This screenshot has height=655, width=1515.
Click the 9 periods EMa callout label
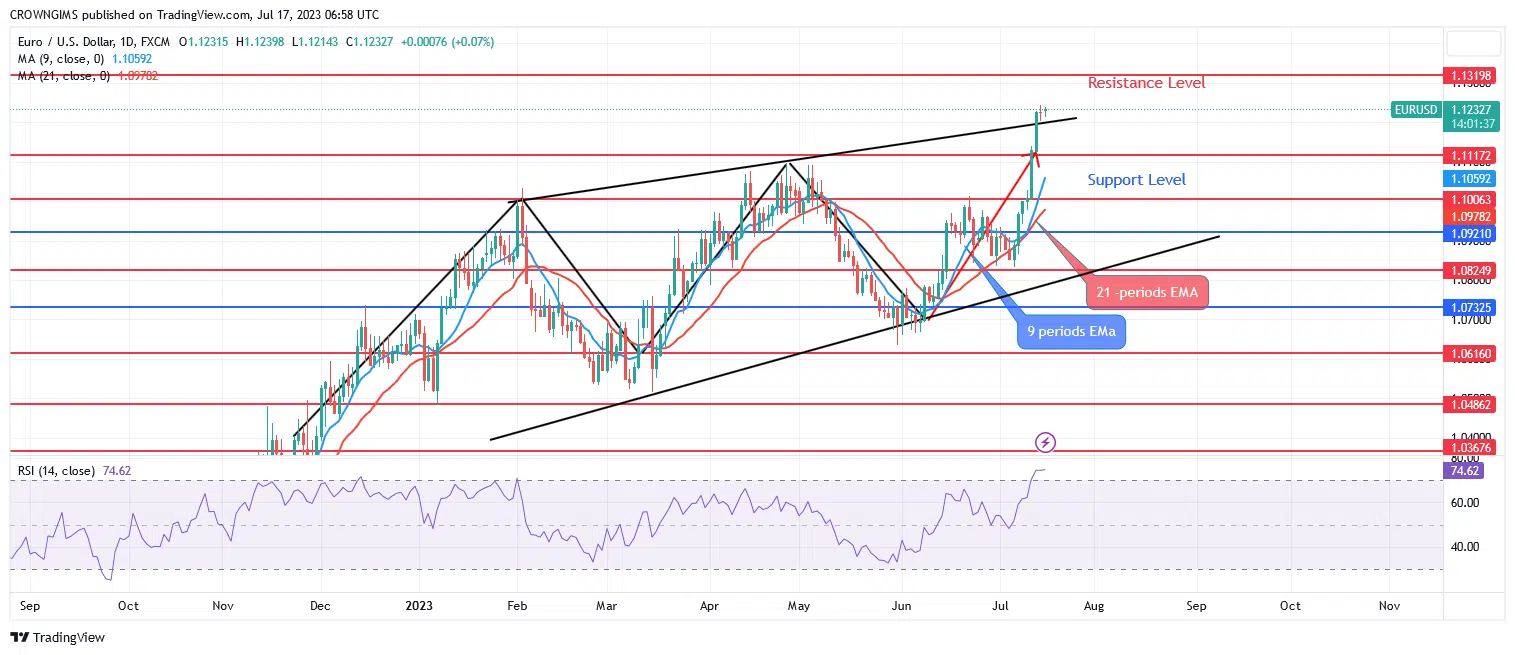tap(1072, 331)
